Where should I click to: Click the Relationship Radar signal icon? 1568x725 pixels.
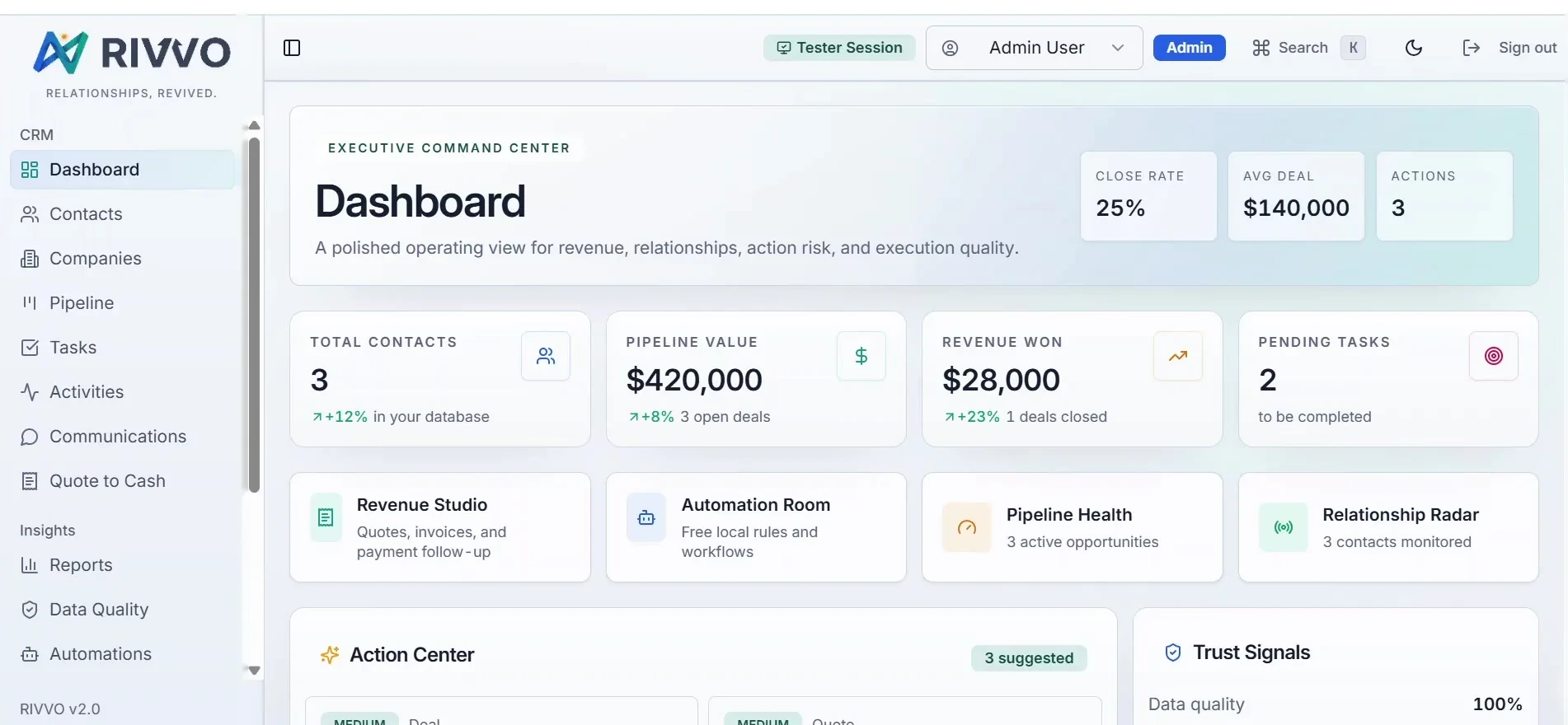pos(1284,527)
